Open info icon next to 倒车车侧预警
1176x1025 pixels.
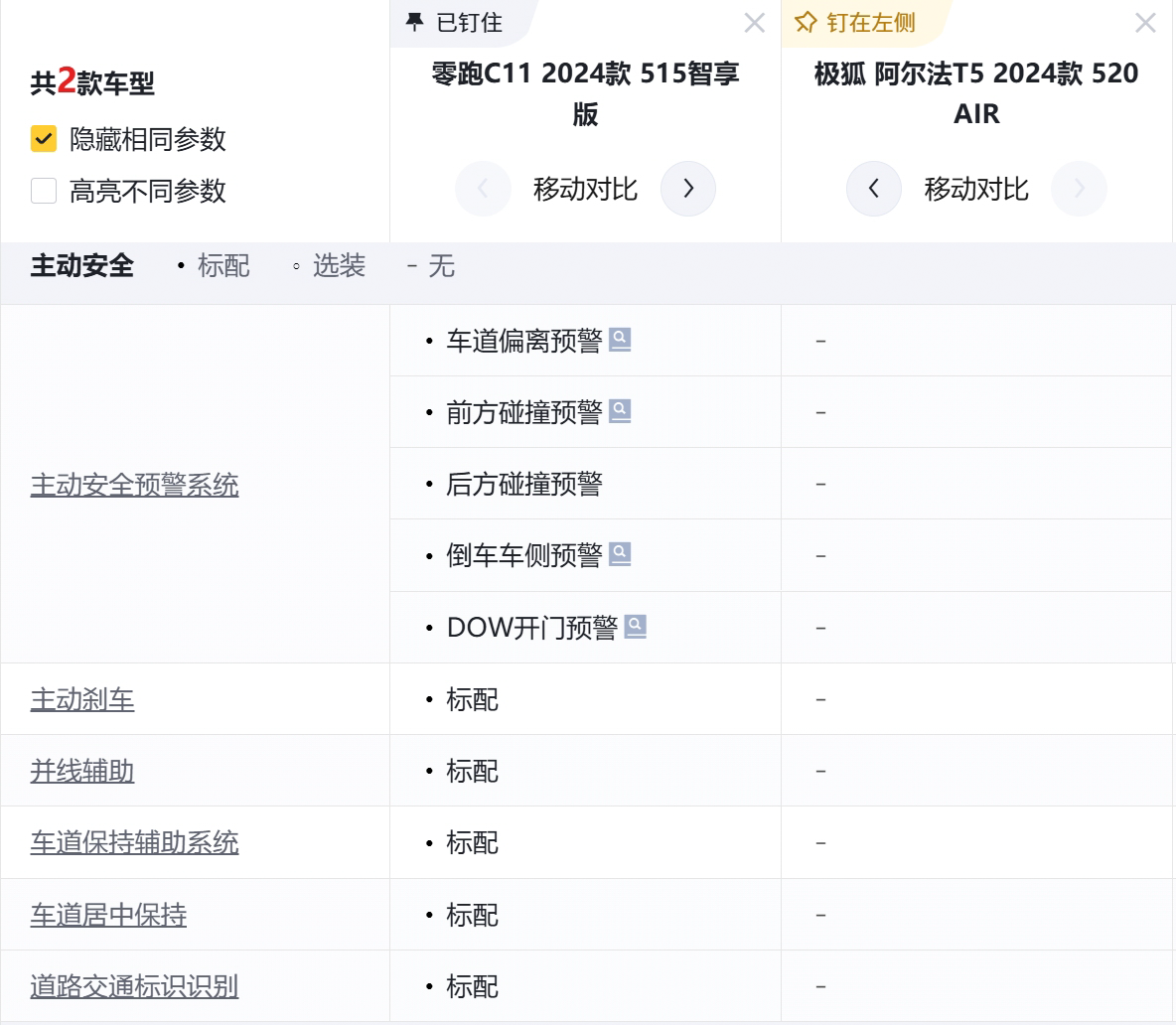pyautogui.click(x=620, y=554)
